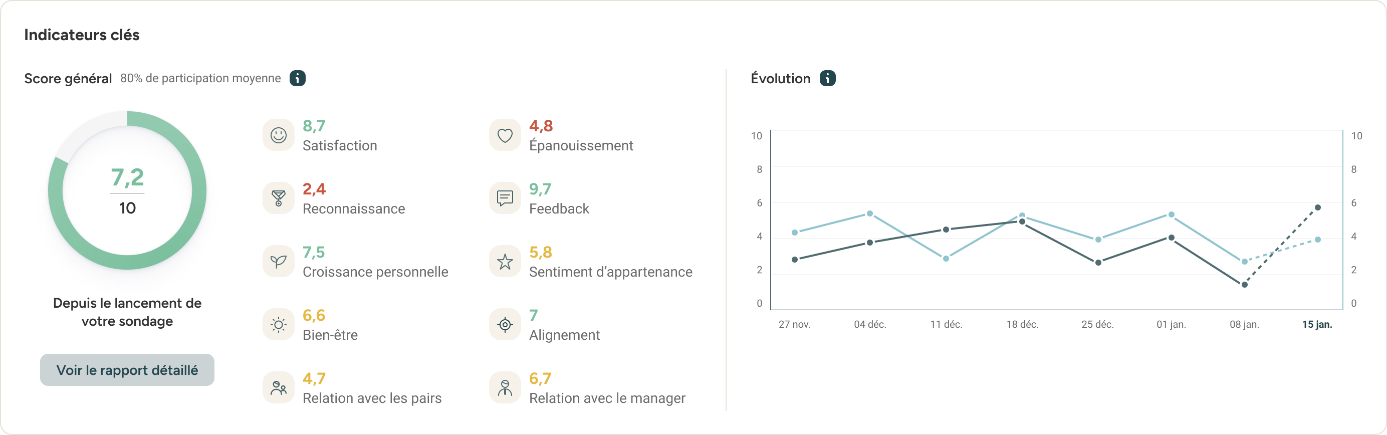The width and height of the screenshot is (1387, 435).
Task: Open the Voir le rapport détaillé report
Action: [127, 370]
